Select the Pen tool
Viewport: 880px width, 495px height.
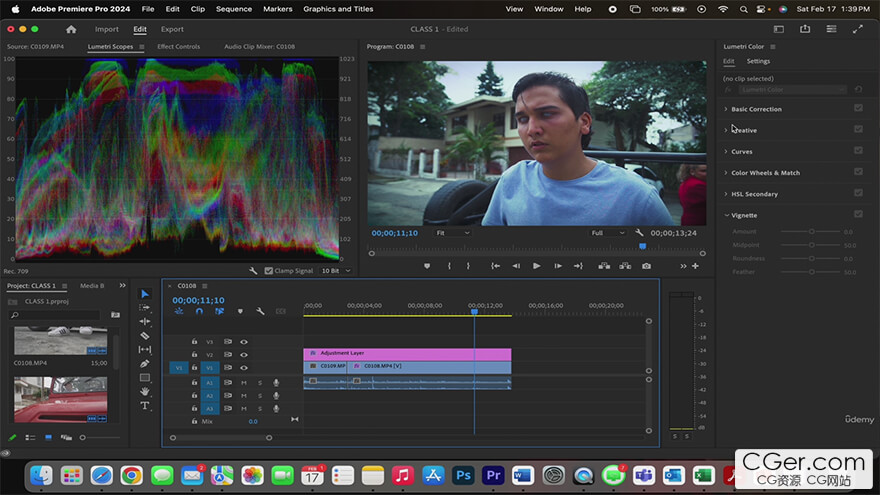click(x=145, y=363)
